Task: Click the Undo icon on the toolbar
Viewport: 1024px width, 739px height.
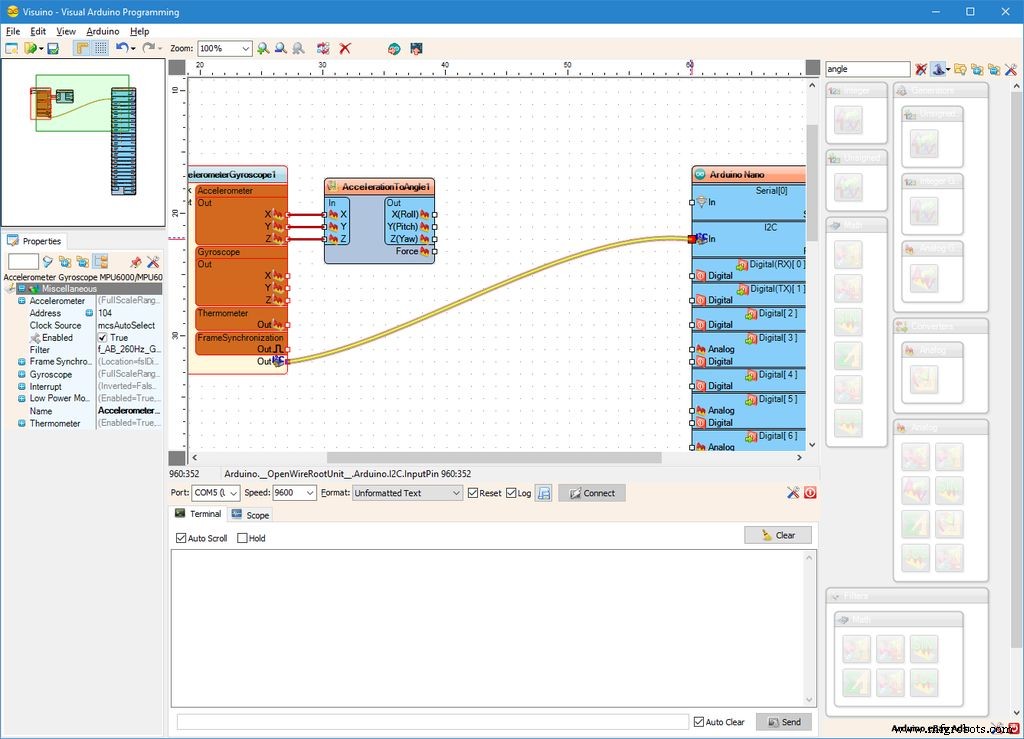Action: pos(120,48)
